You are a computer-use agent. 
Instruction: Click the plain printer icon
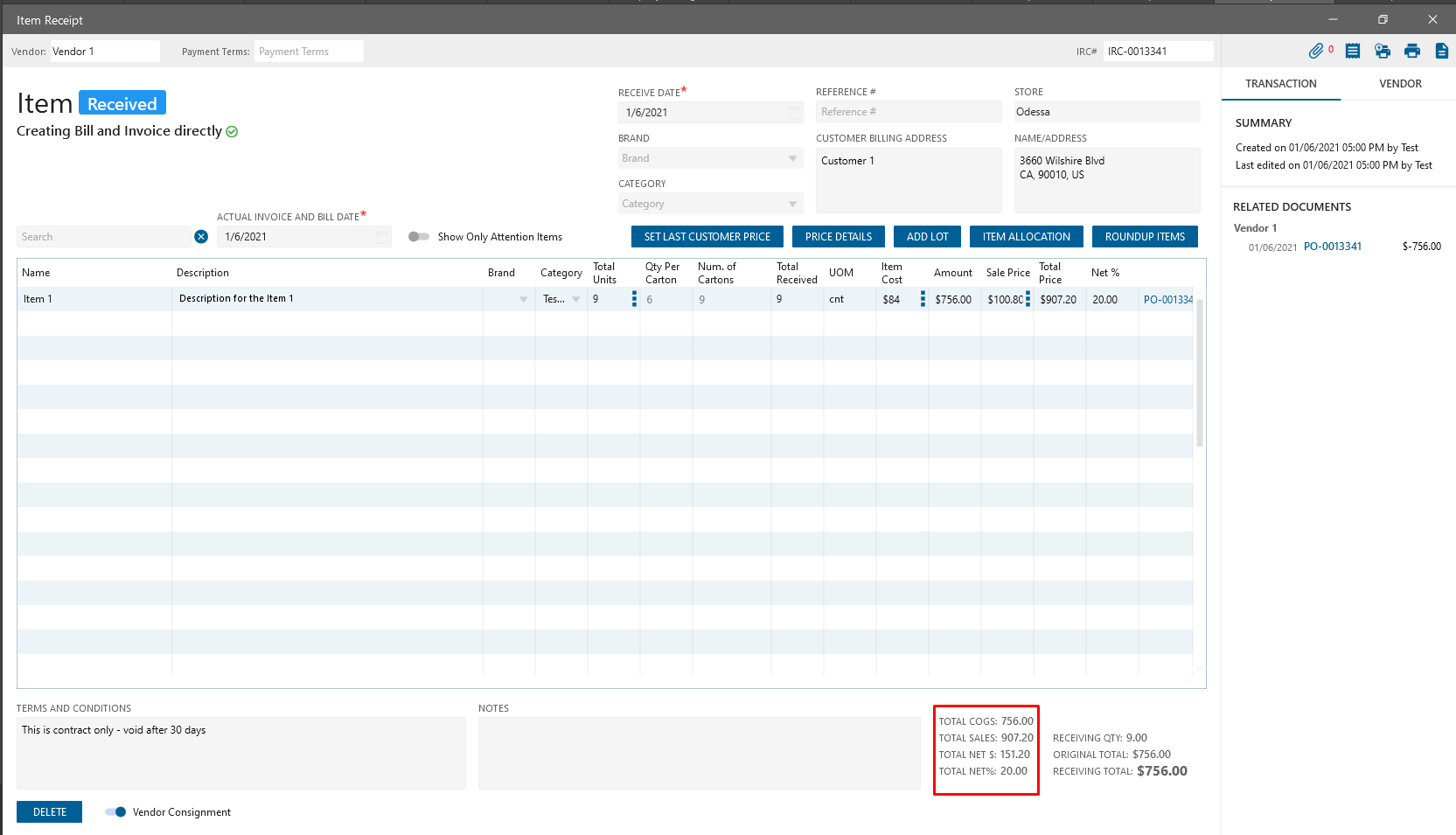pyautogui.click(x=1412, y=52)
